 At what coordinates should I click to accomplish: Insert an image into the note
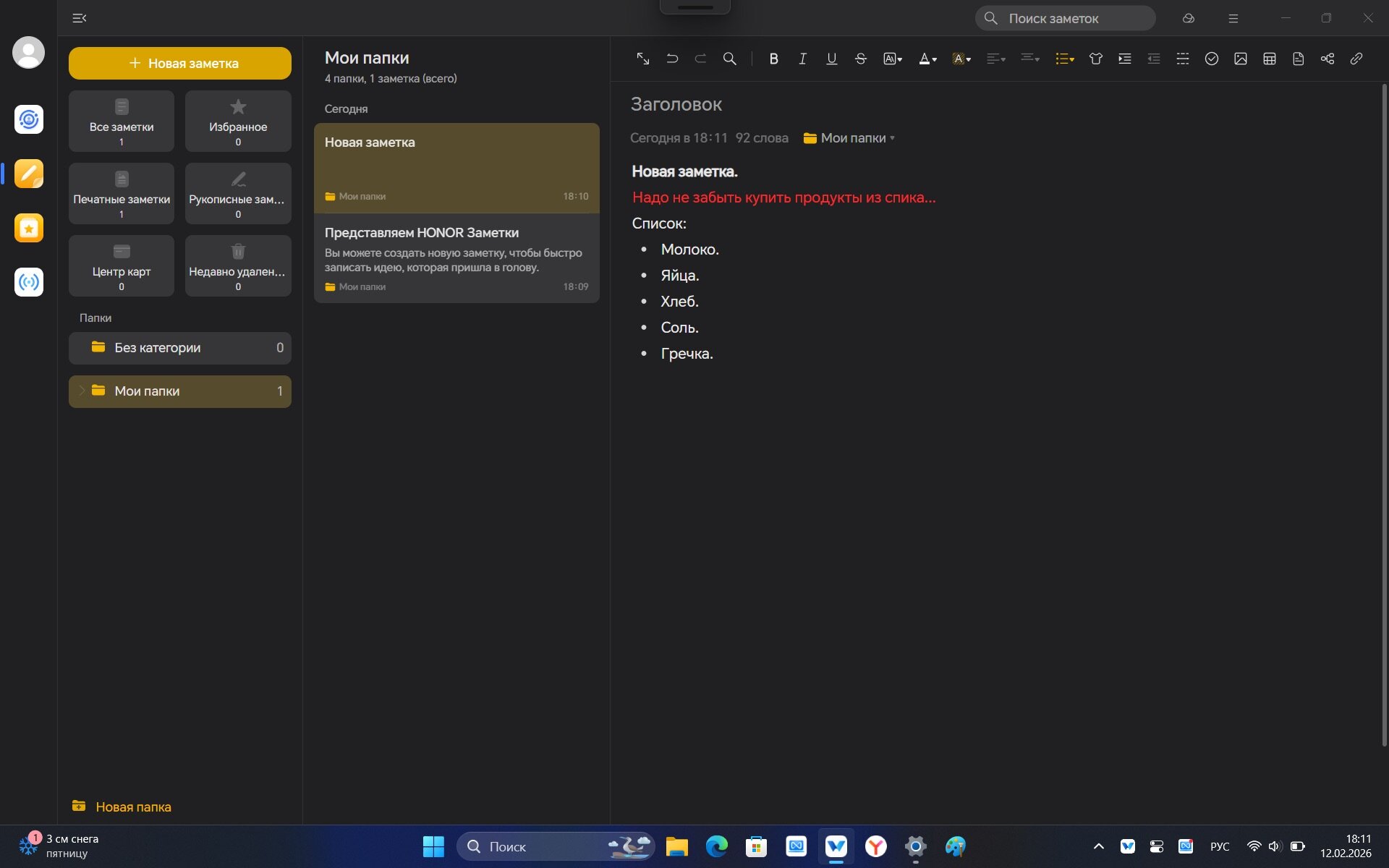tap(1241, 59)
